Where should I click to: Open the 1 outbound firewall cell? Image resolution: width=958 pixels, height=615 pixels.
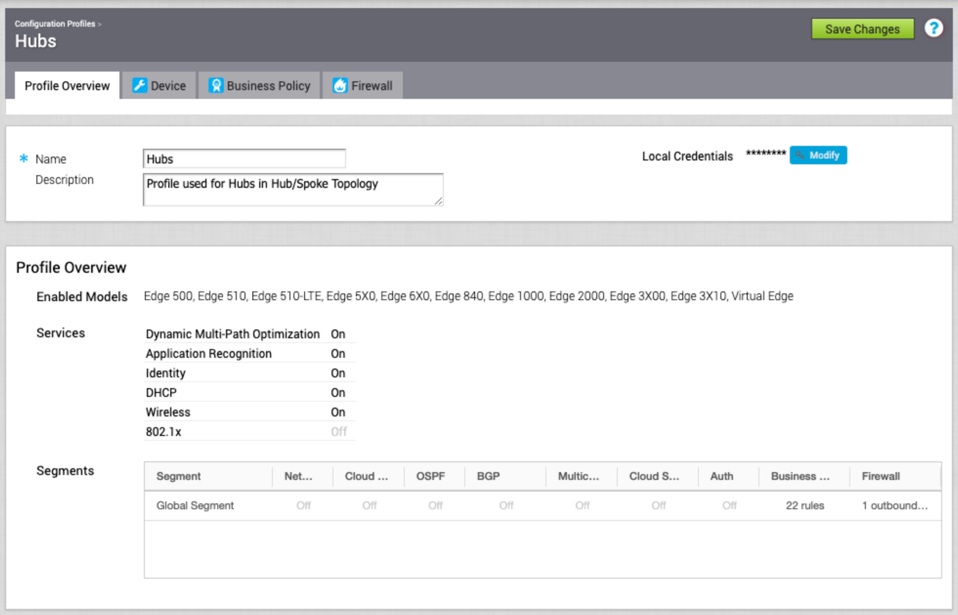(894, 506)
